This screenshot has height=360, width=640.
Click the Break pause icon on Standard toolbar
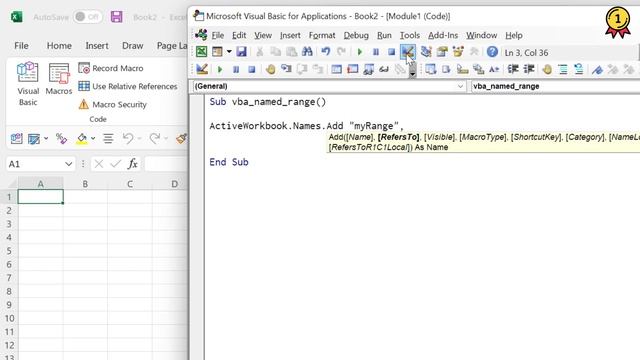click(x=376, y=52)
